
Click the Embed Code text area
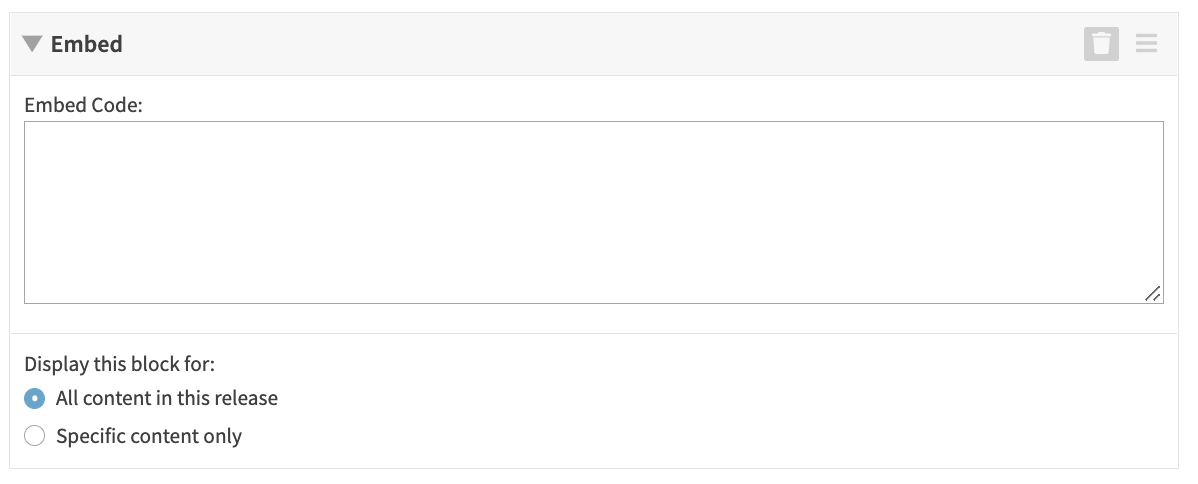(593, 212)
